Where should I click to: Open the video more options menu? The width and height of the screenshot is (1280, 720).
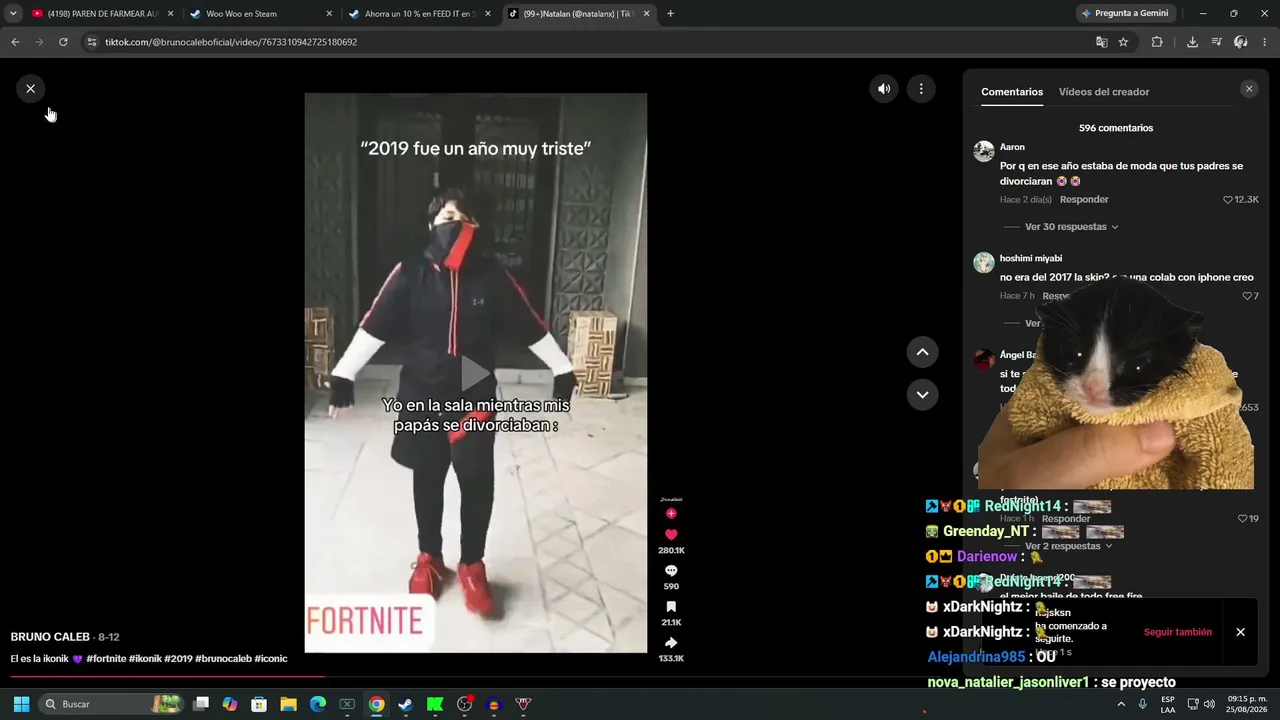pos(921,89)
